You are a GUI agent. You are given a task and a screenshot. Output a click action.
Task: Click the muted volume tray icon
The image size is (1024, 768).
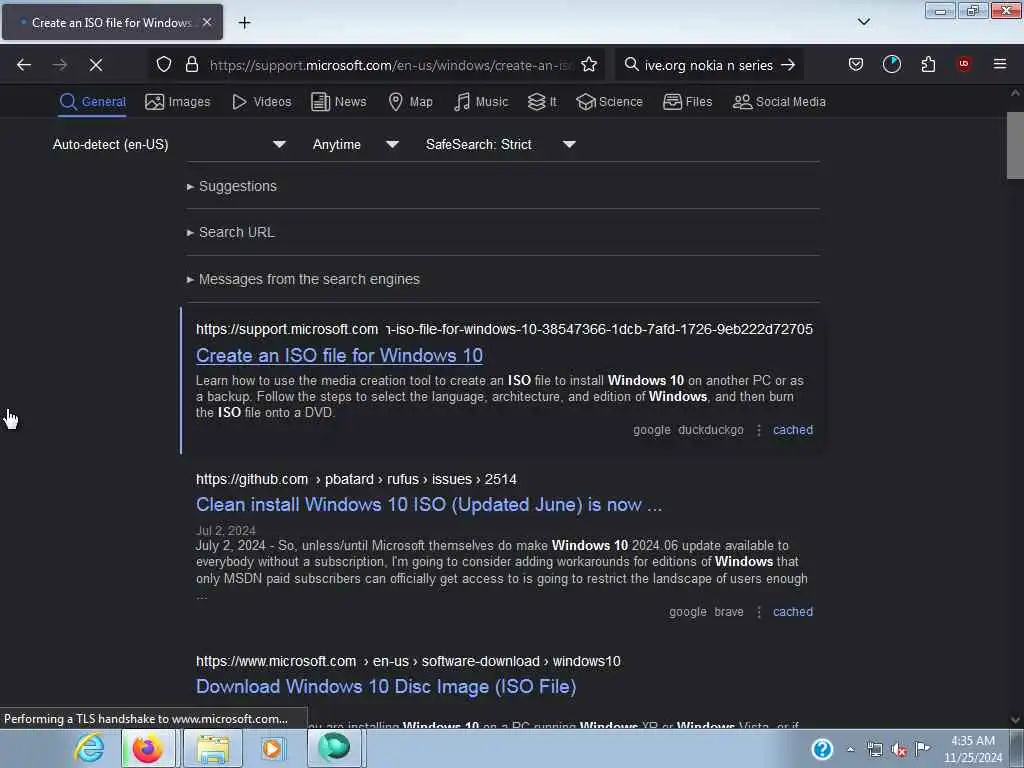point(899,750)
